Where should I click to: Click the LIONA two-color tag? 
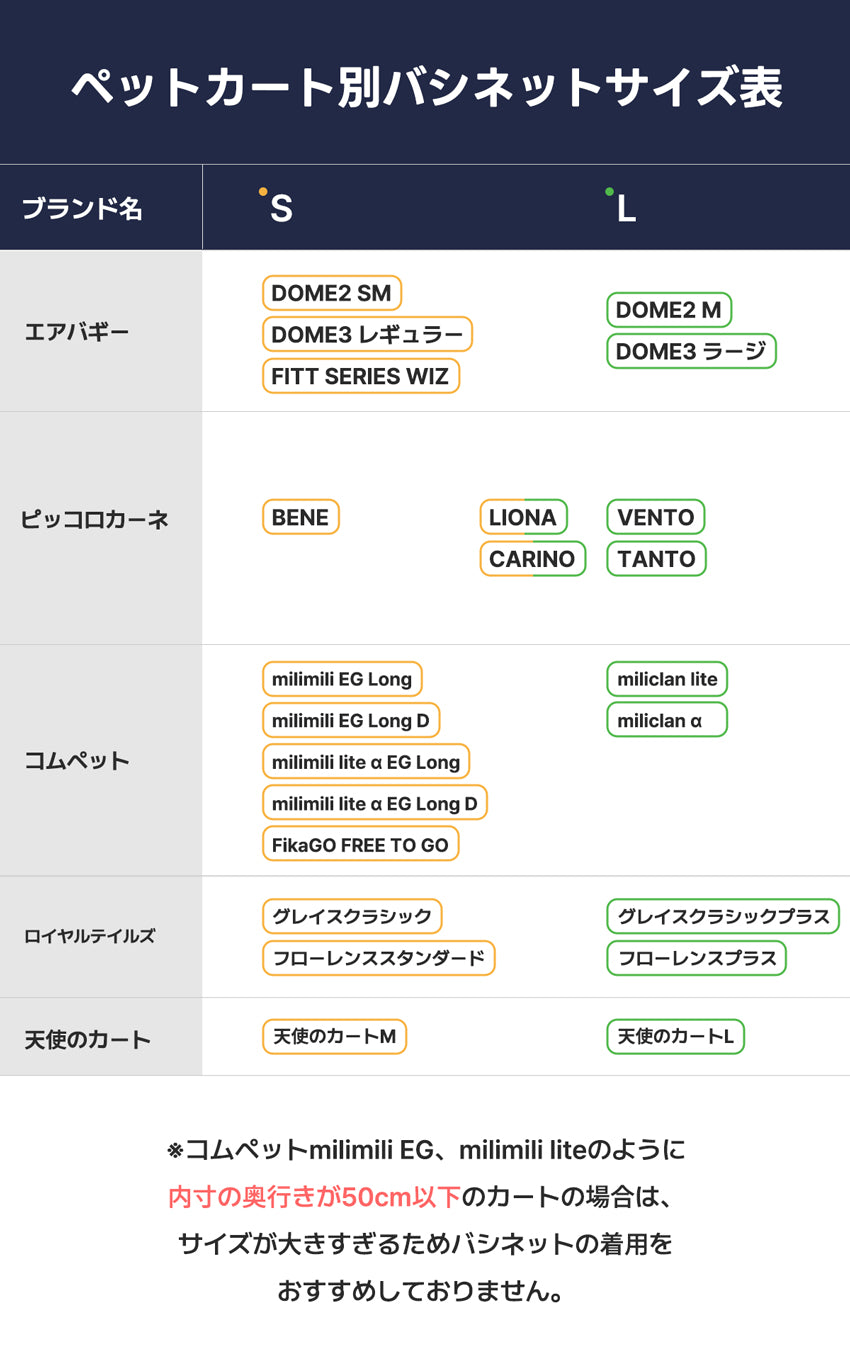click(523, 517)
